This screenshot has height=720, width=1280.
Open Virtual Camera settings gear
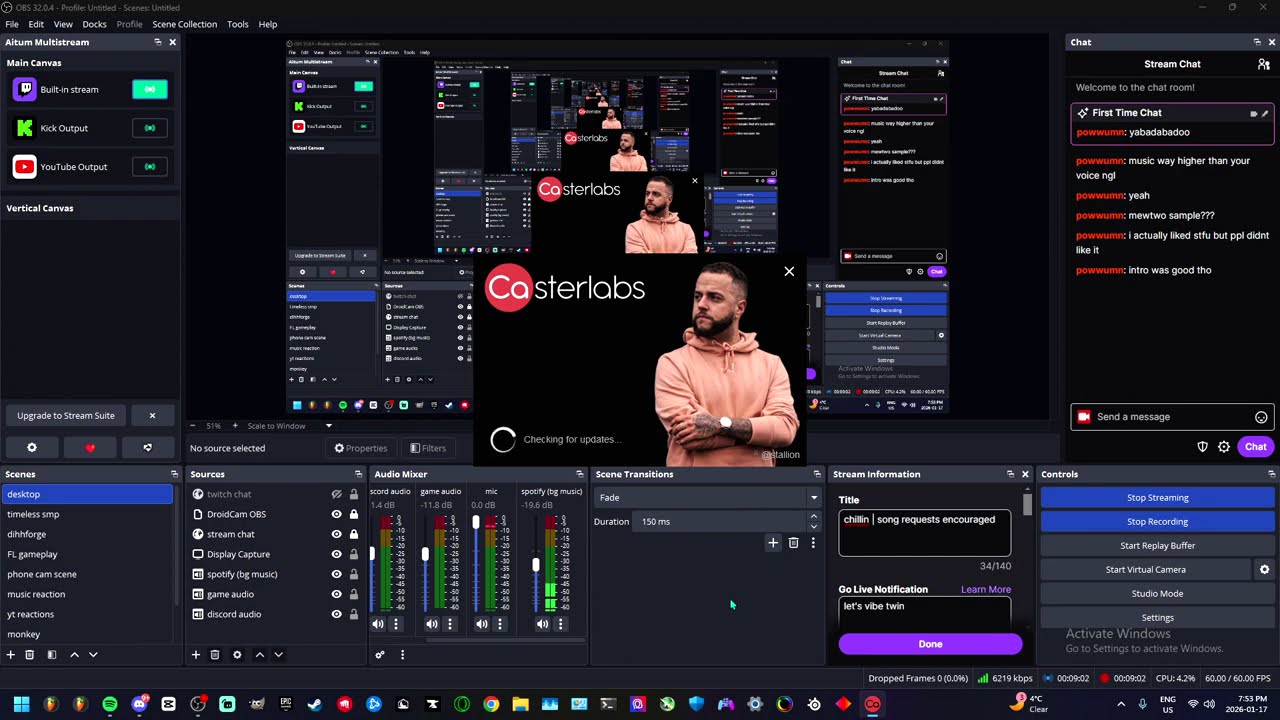pos(1264,569)
